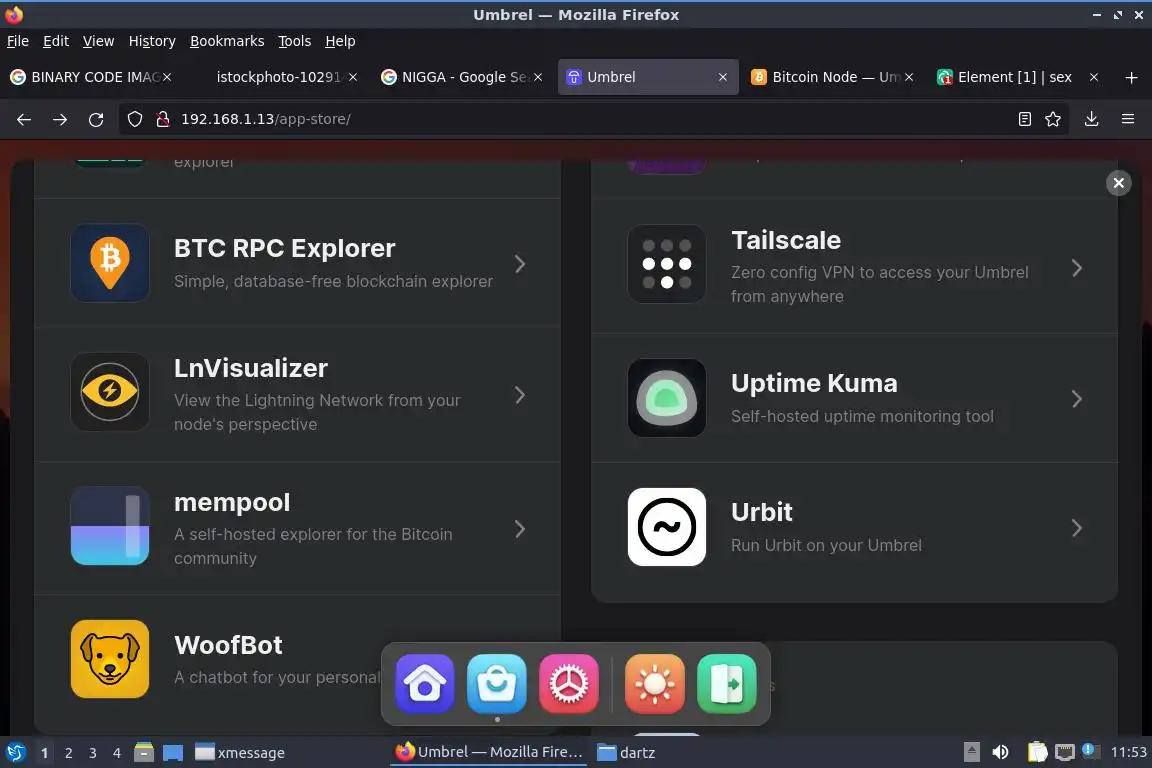This screenshot has width=1152, height=768.
Task: Switch to workspace 3 in taskbar
Action: (93, 753)
